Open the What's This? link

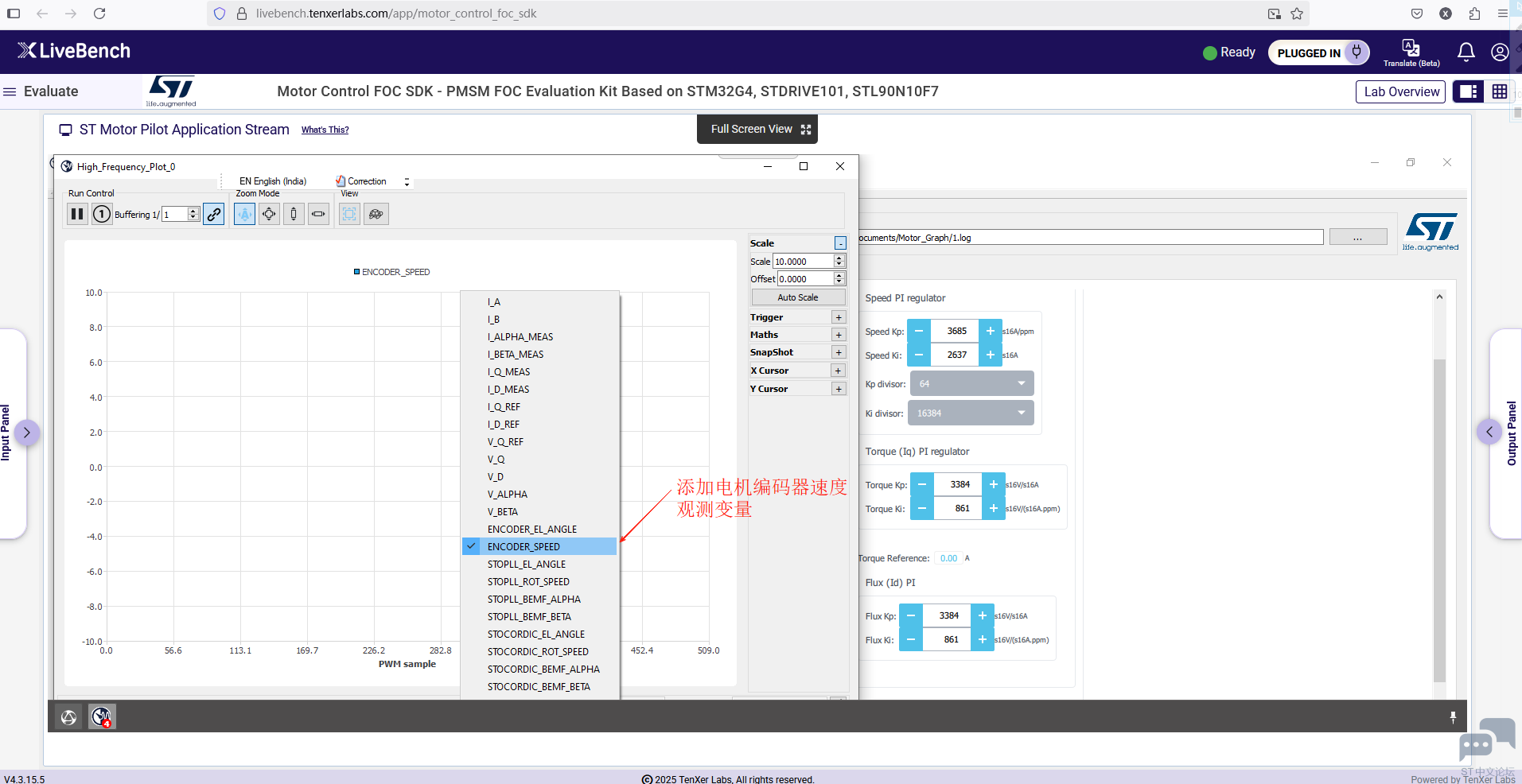(x=325, y=130)
